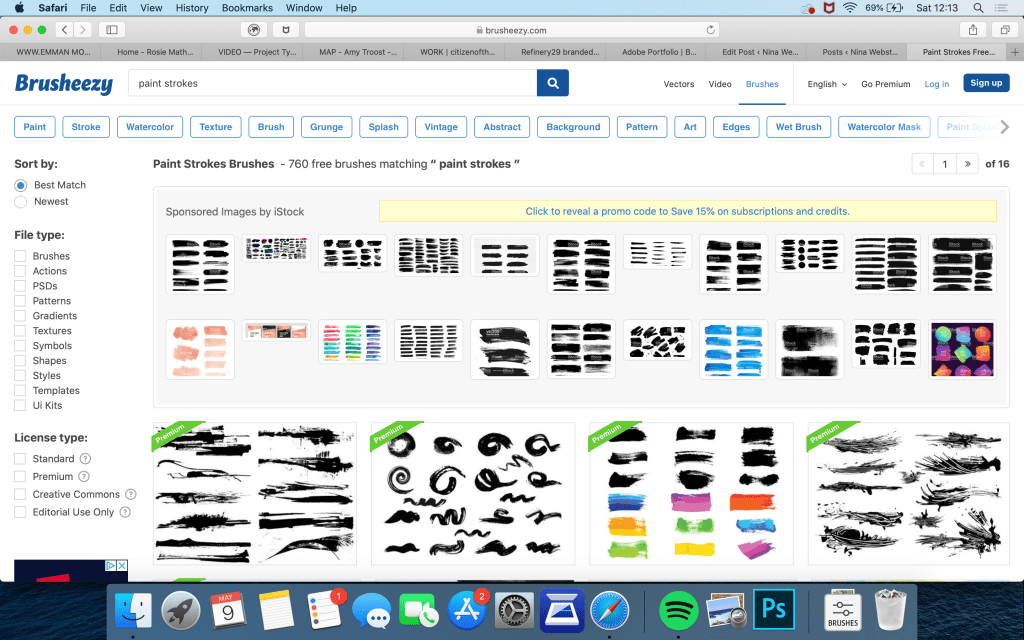The image size is (1024, 640).
Task: Click right arrow to scroll tag list
Action: click(x=1004, y=127)
